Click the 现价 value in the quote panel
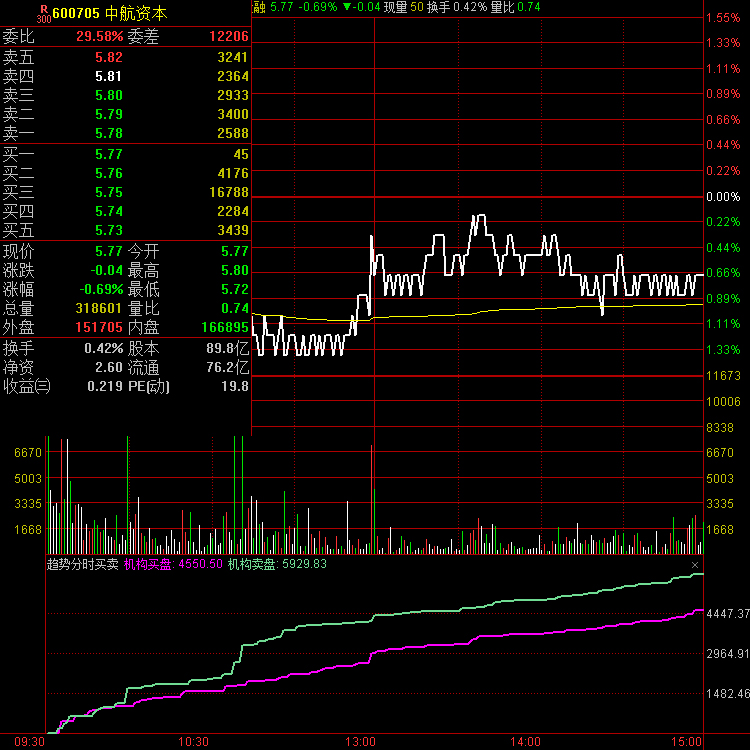 point(109,252)
